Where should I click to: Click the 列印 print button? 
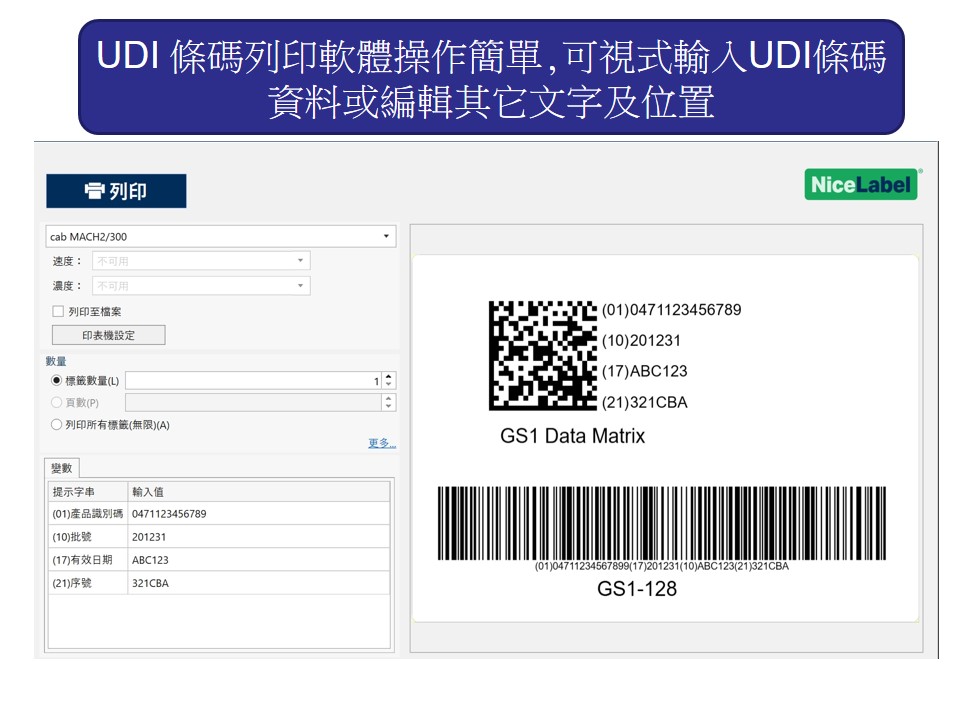pyautogui.click(x=116, y=191)
